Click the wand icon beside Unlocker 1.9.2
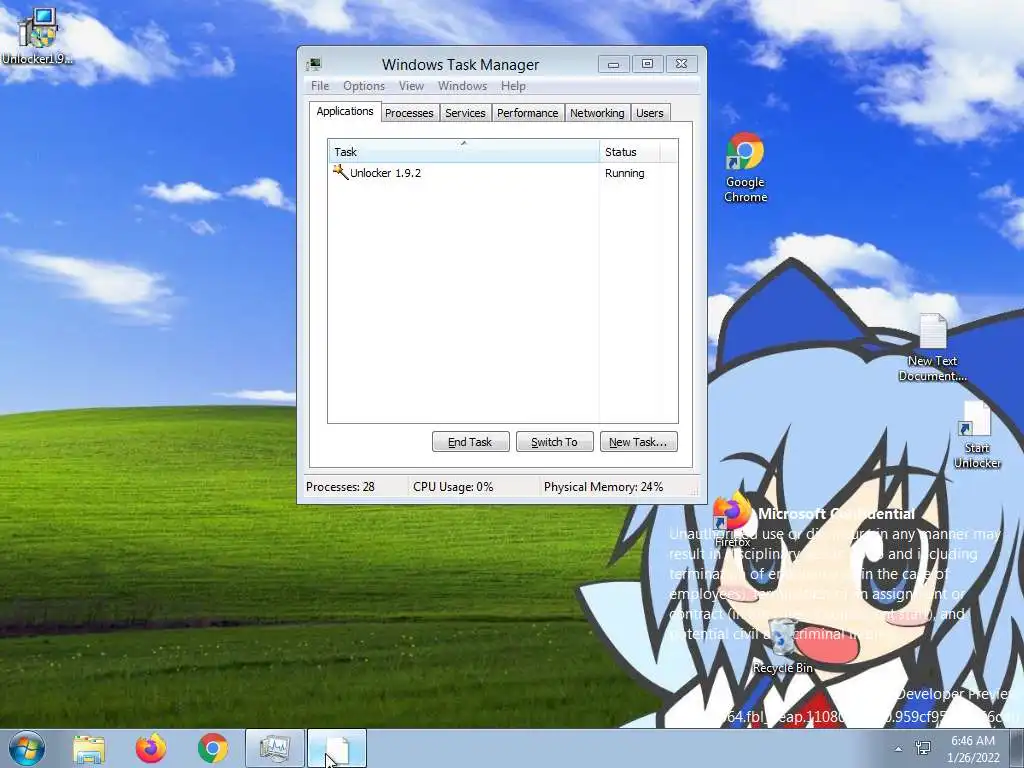The image size is (1024, 768). [340, 172]
